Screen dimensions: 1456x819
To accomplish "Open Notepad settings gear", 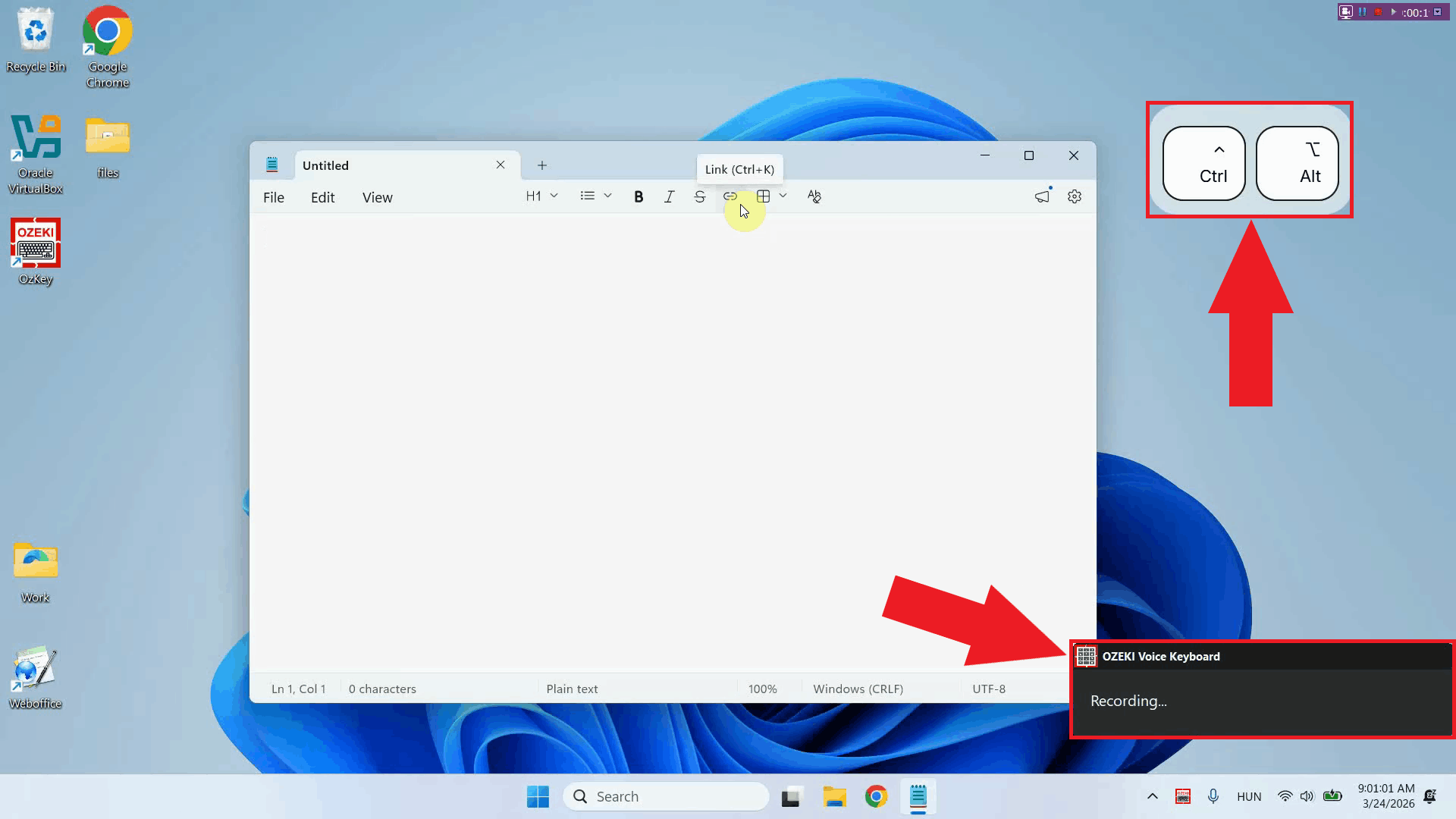I will (x=1075, y=196).
